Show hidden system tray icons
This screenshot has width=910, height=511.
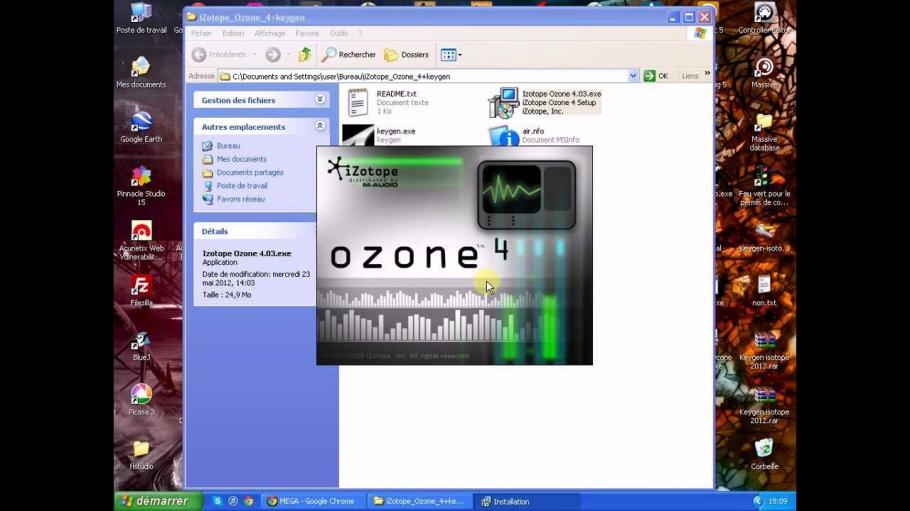(x=757, y=501)
